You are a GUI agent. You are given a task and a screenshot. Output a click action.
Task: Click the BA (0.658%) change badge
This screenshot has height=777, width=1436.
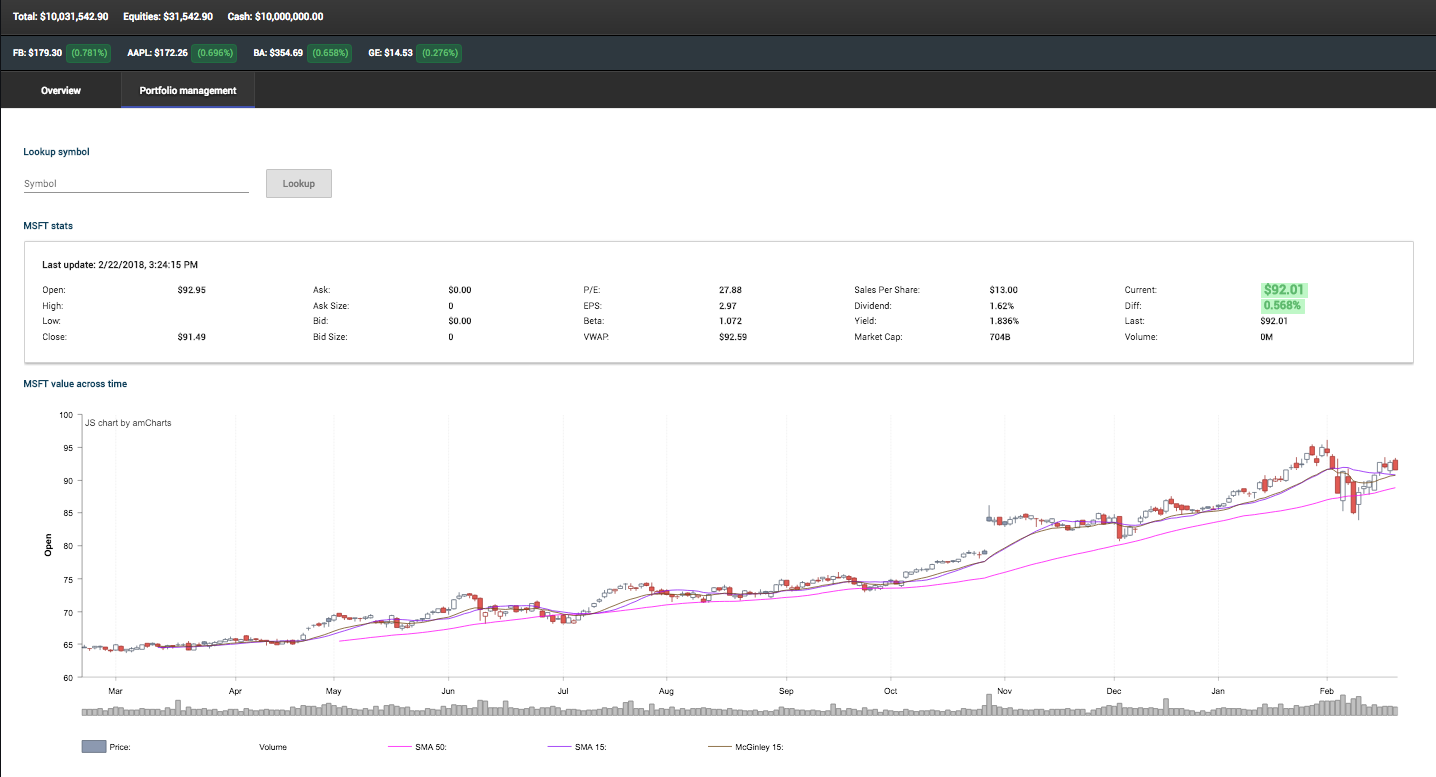pyautogui.click(x=331, y=52)
